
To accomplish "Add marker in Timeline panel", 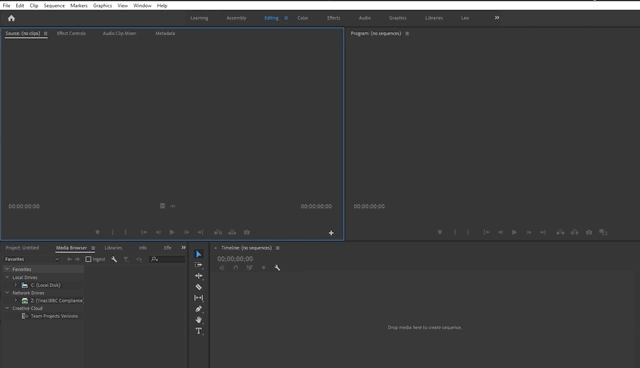I will coord(263,268).
